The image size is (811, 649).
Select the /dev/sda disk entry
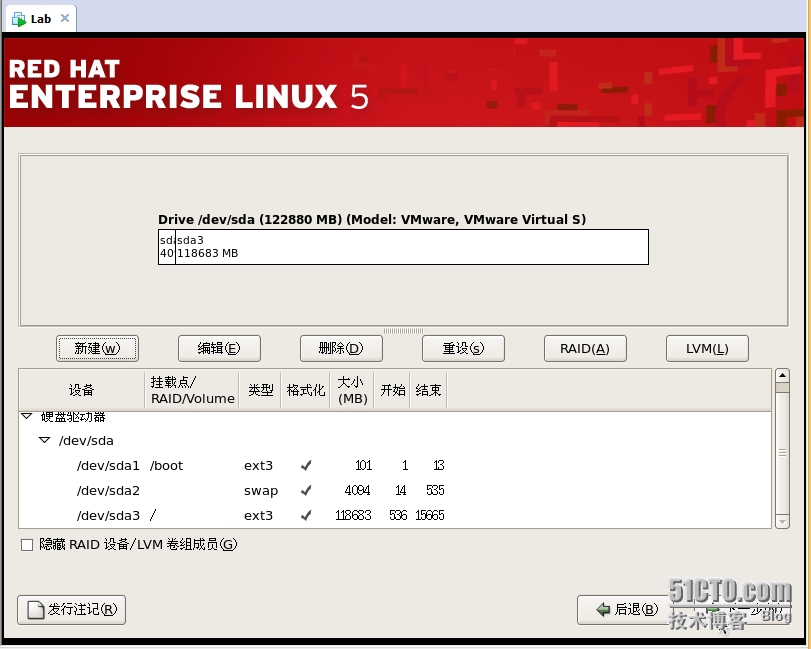pos(86,441)
